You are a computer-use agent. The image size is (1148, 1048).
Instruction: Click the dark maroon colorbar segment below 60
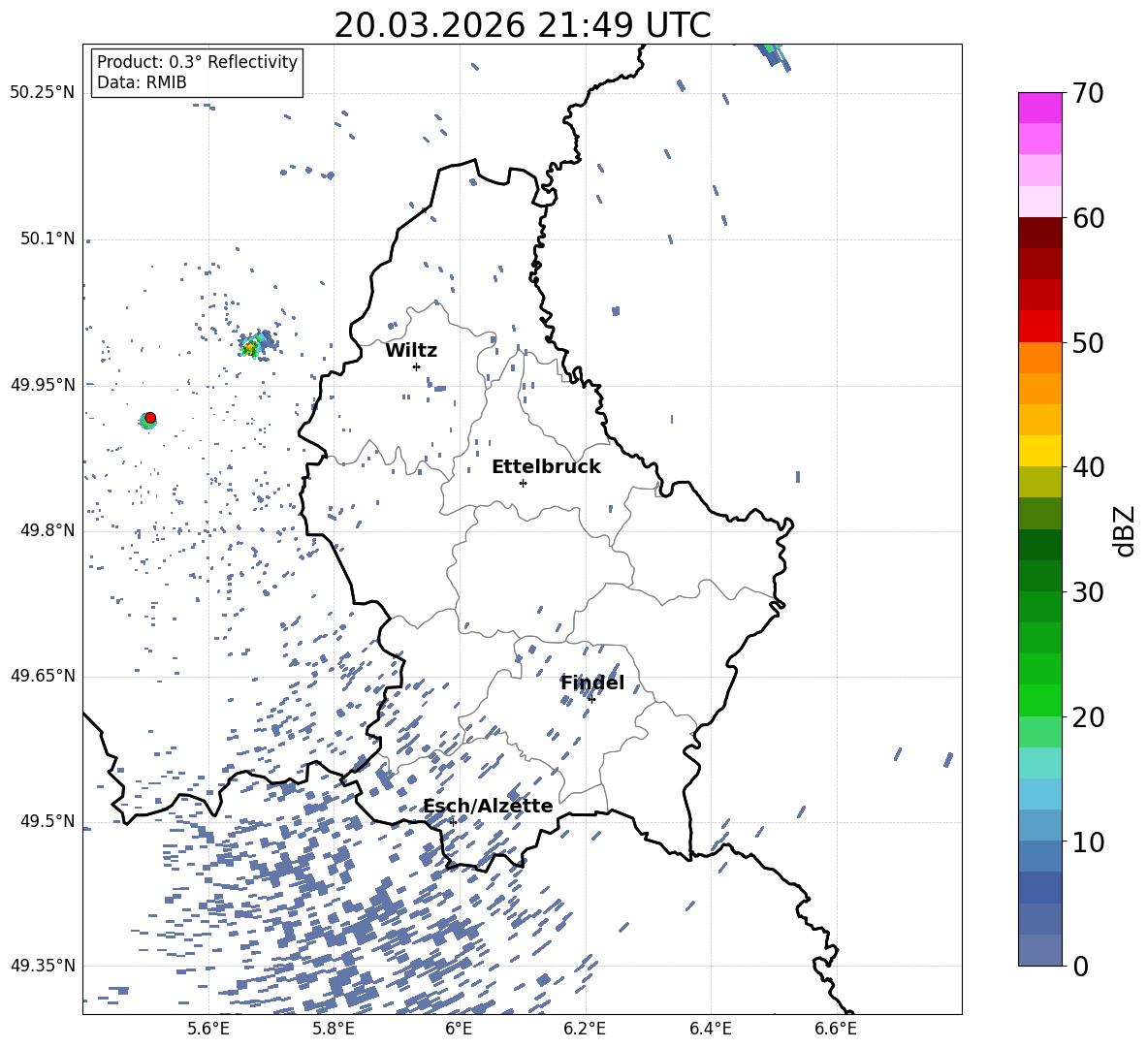(1039, 233)
